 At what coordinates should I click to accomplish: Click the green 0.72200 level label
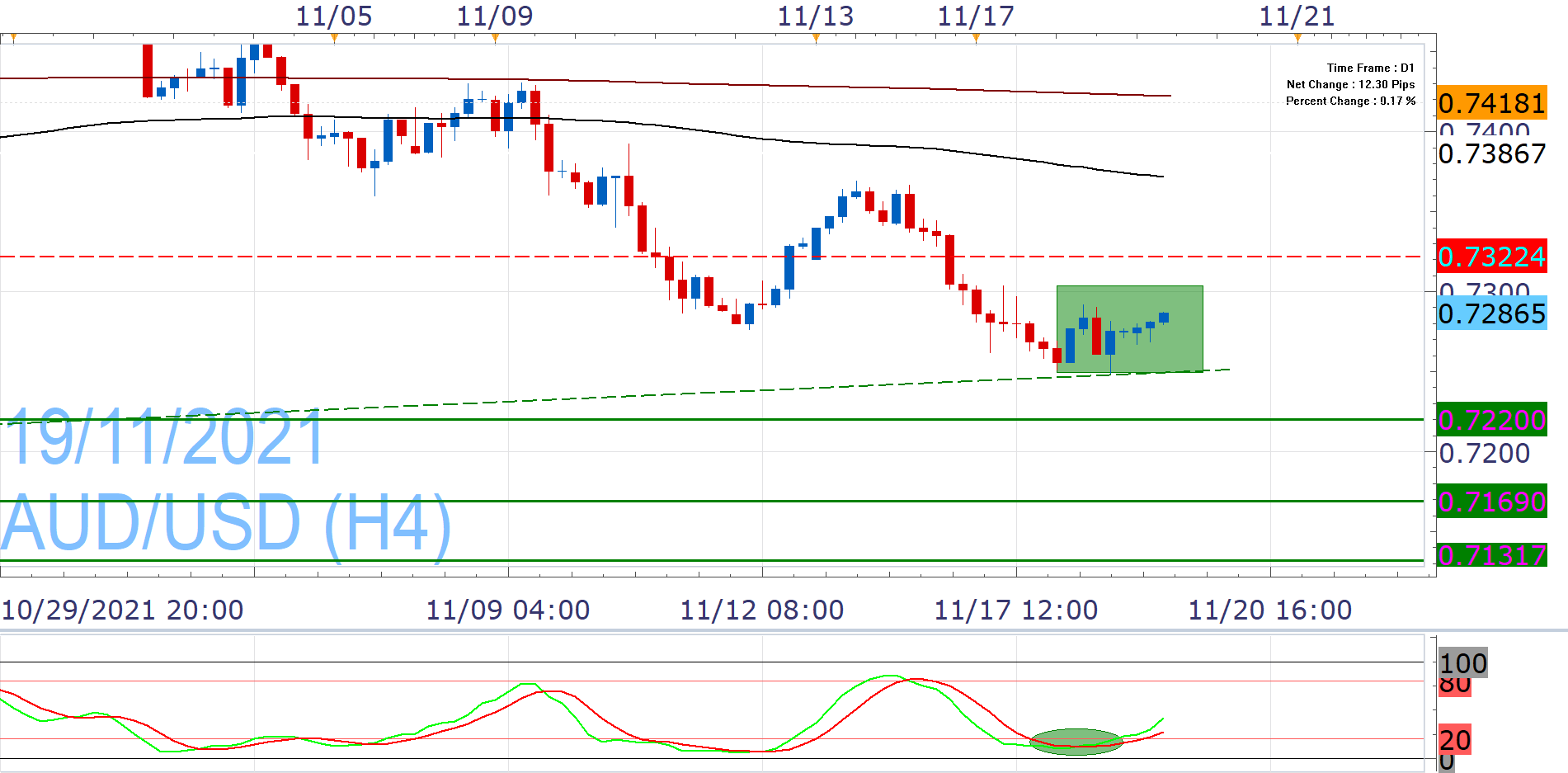tap(1491, 420)
